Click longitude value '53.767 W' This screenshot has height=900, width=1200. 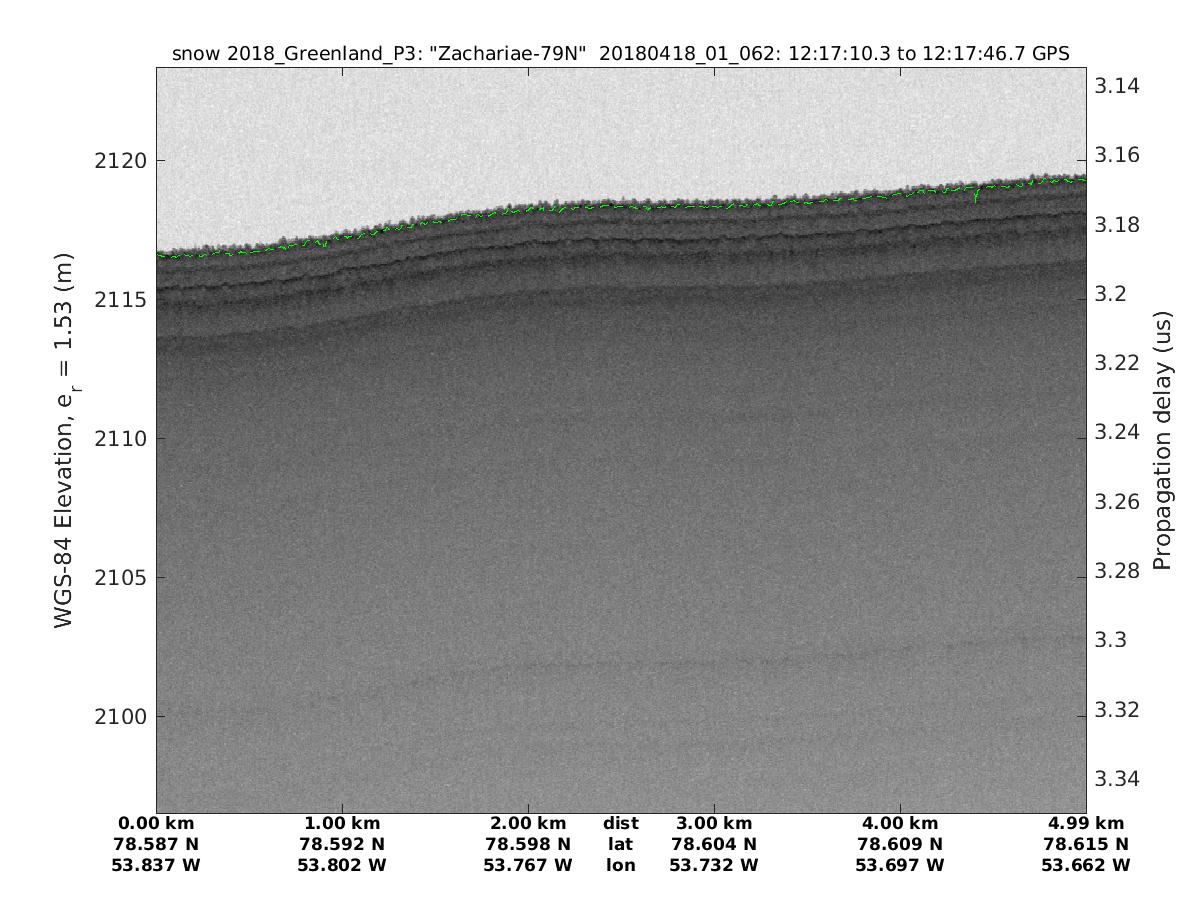(528, 866)
